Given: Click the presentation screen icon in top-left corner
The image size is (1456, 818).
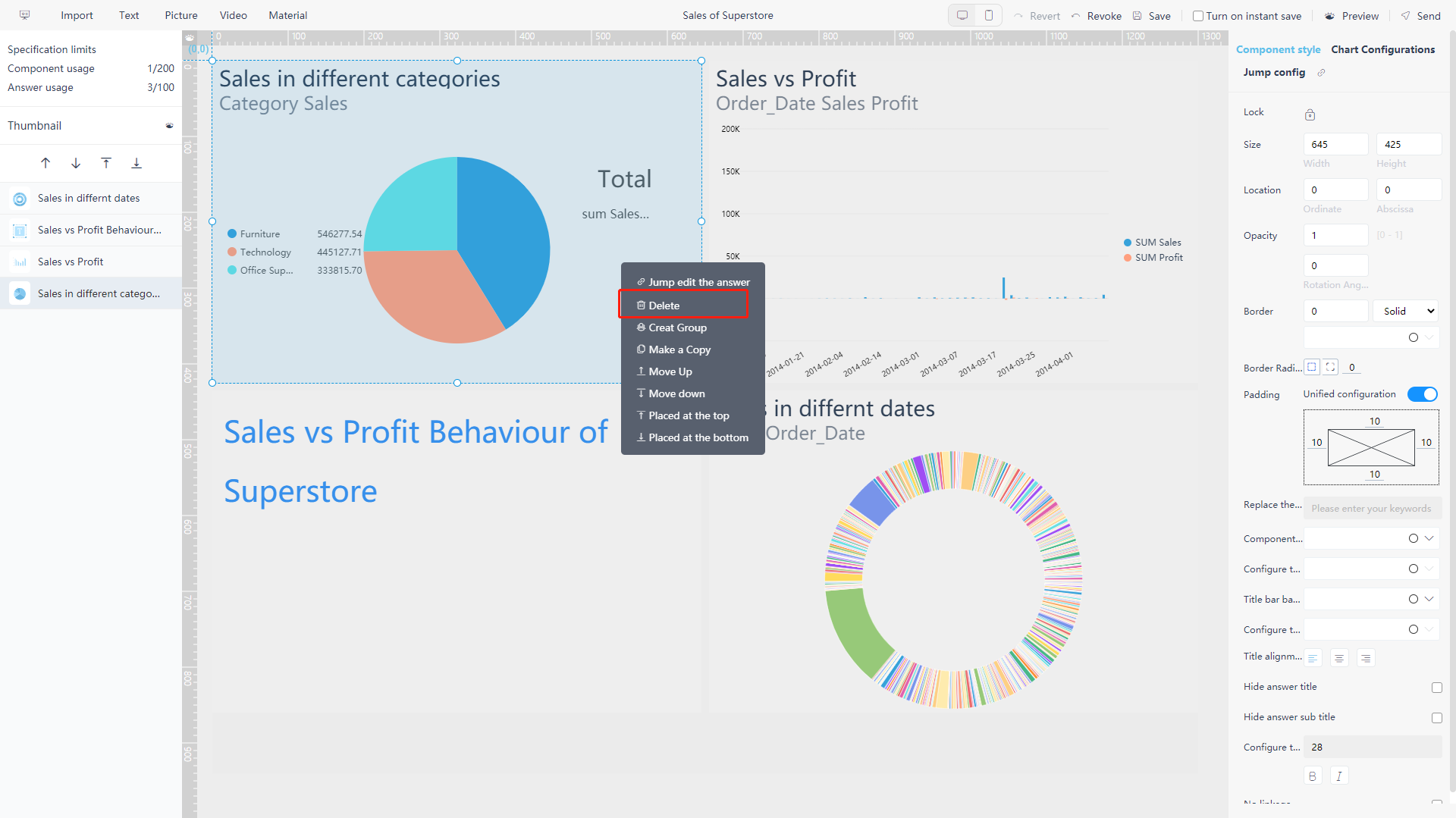Looking at the screenshot, I should [24, 15].
